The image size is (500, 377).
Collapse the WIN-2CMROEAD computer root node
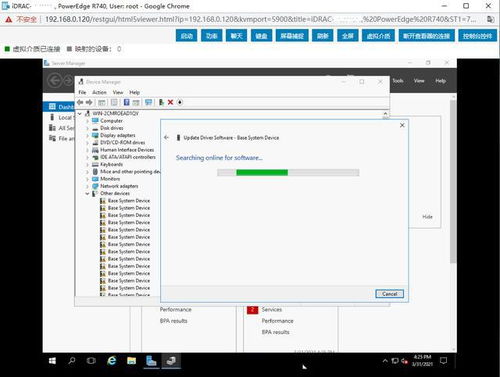pos(80,114)
